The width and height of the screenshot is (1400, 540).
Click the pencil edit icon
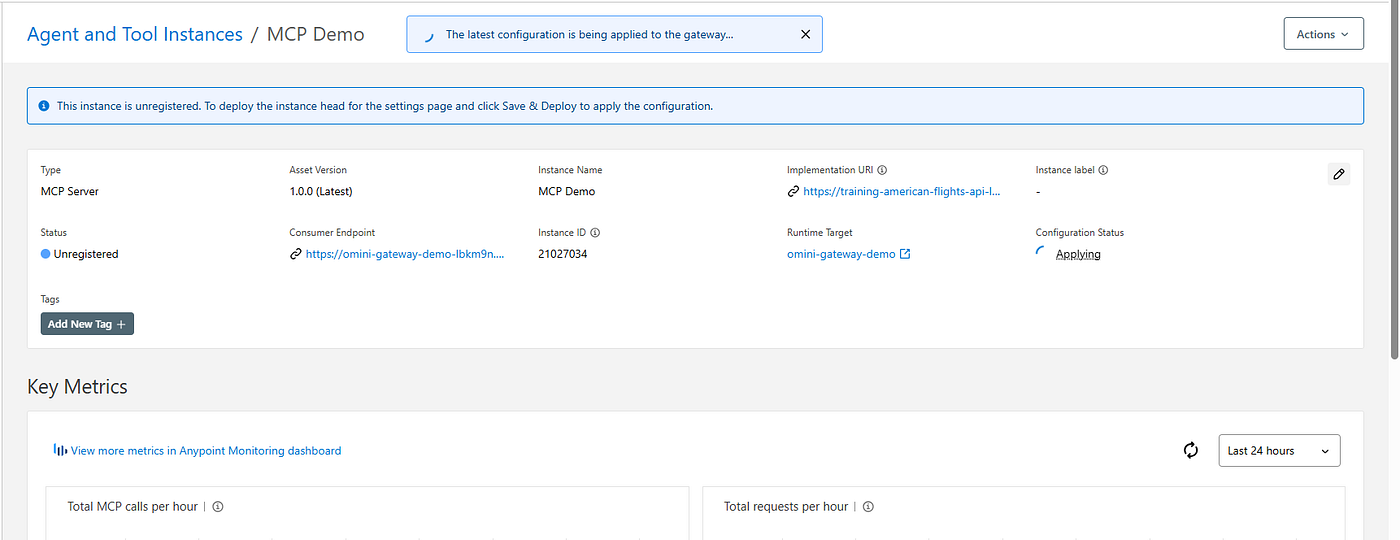pyautogui.click(x=1339, y=174)
